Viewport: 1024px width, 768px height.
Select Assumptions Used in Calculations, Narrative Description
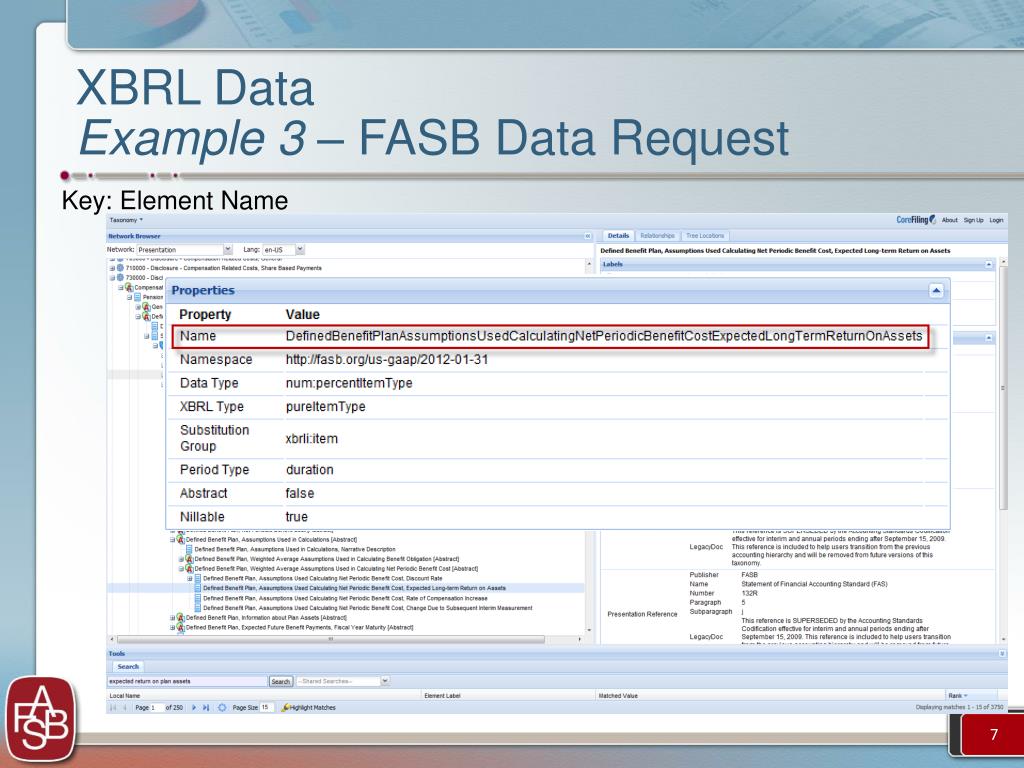click(x=295, y=549)
